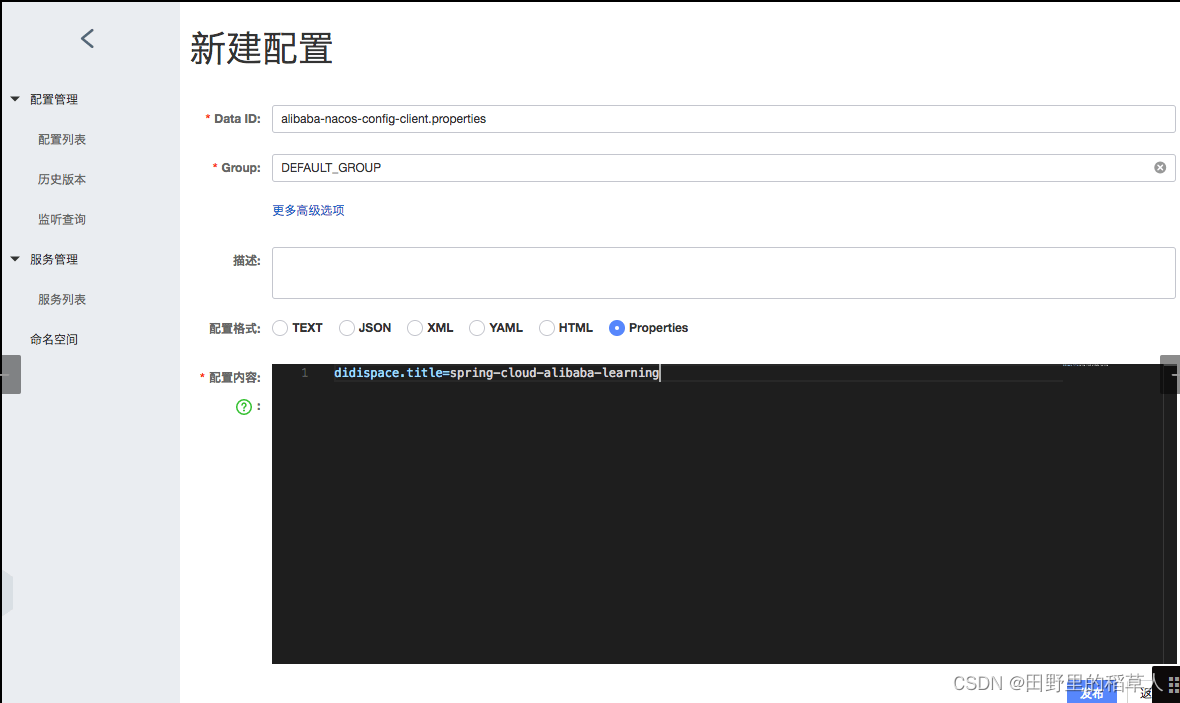Open 历史版本 in the sidebar
1180x703 pixels.
point(62,179)
